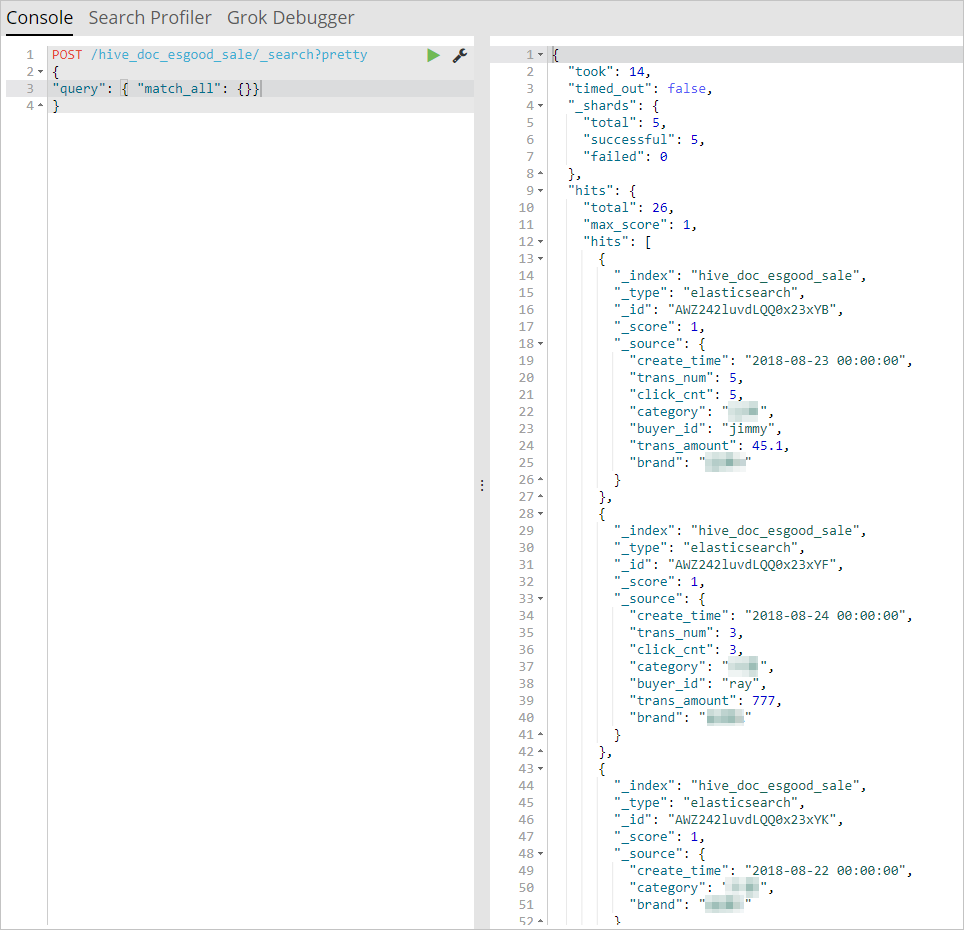Image resolution: width=964 pixels, height=930 pixels.
Task: Collapse the root object at response line 1
Action: 541,55
